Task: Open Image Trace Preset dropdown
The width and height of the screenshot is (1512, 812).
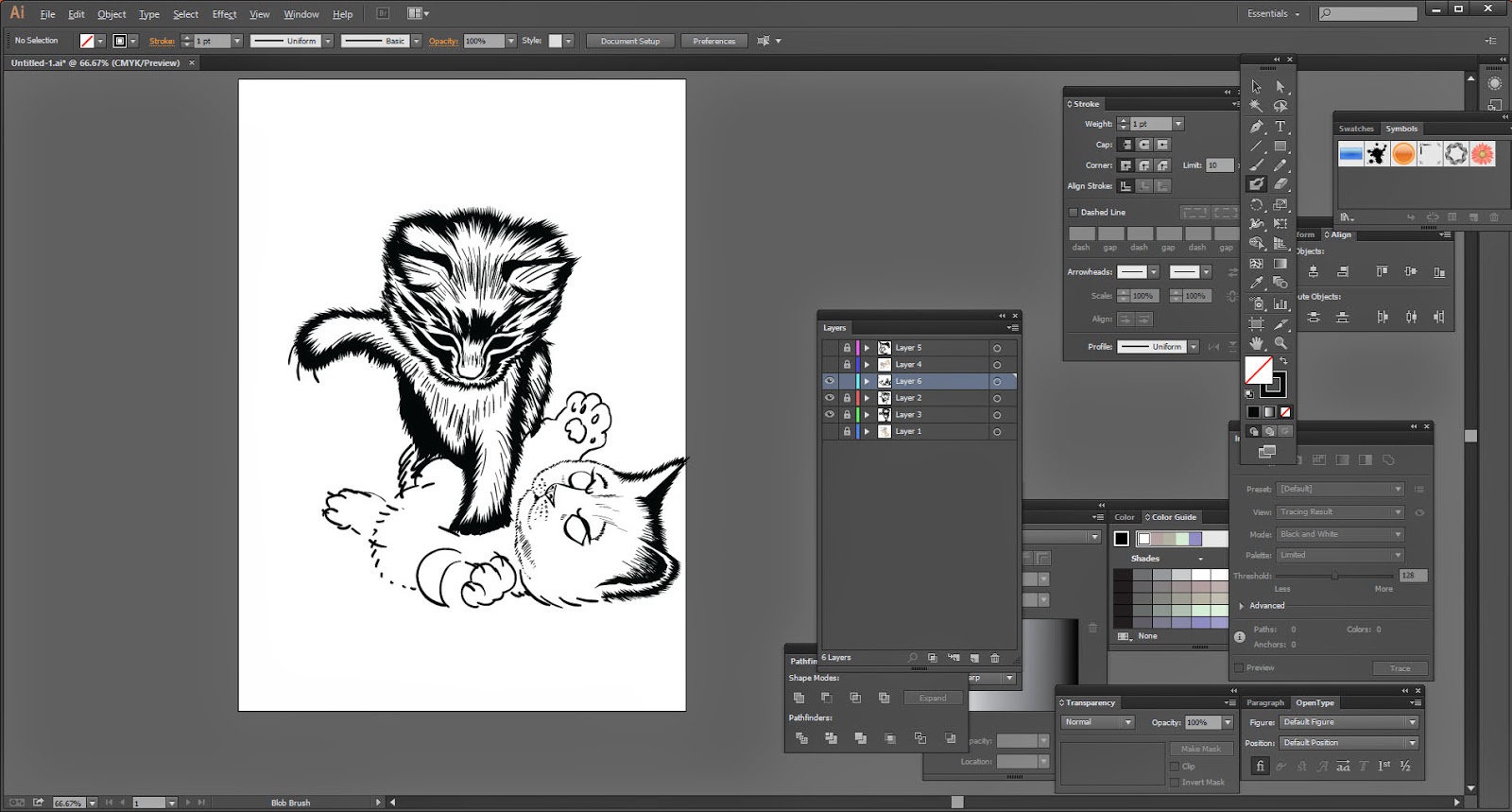Action: [1340, 489]
